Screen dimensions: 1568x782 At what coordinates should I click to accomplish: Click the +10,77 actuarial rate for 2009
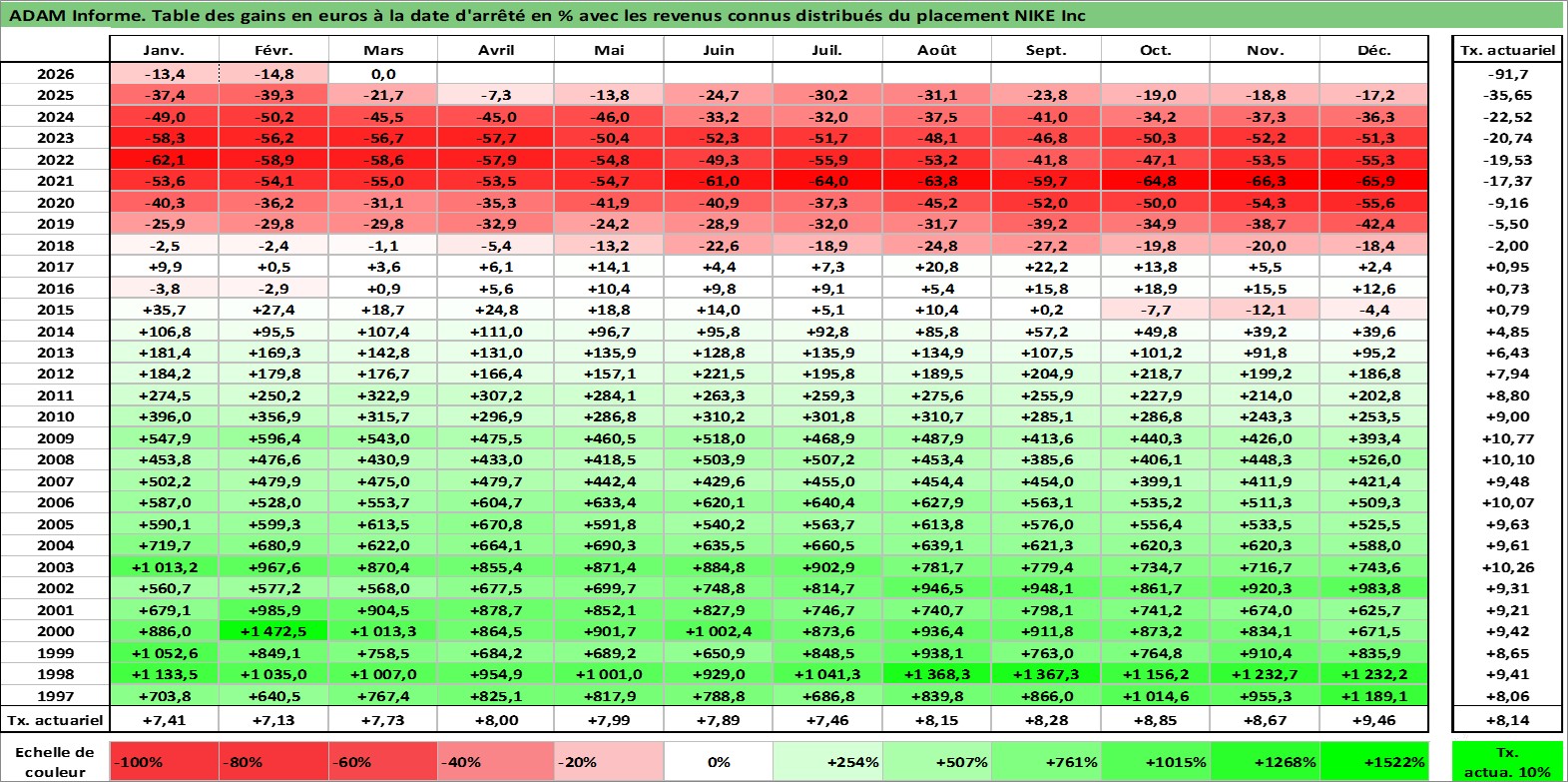click(x=1507, y=438)
